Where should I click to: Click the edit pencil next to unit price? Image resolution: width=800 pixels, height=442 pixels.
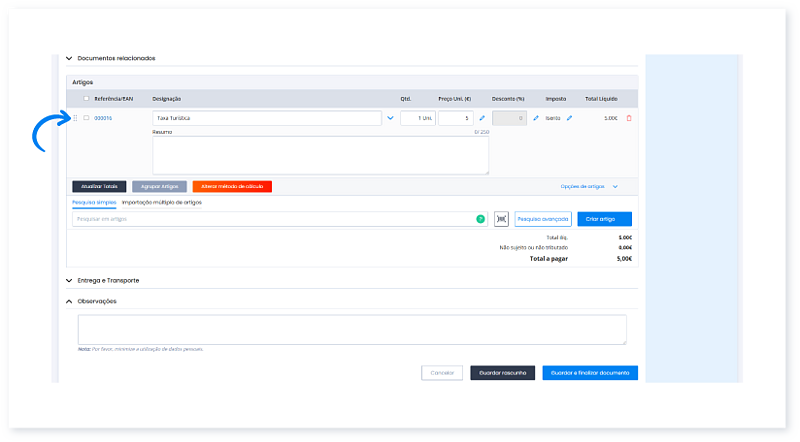coord(482,118)
